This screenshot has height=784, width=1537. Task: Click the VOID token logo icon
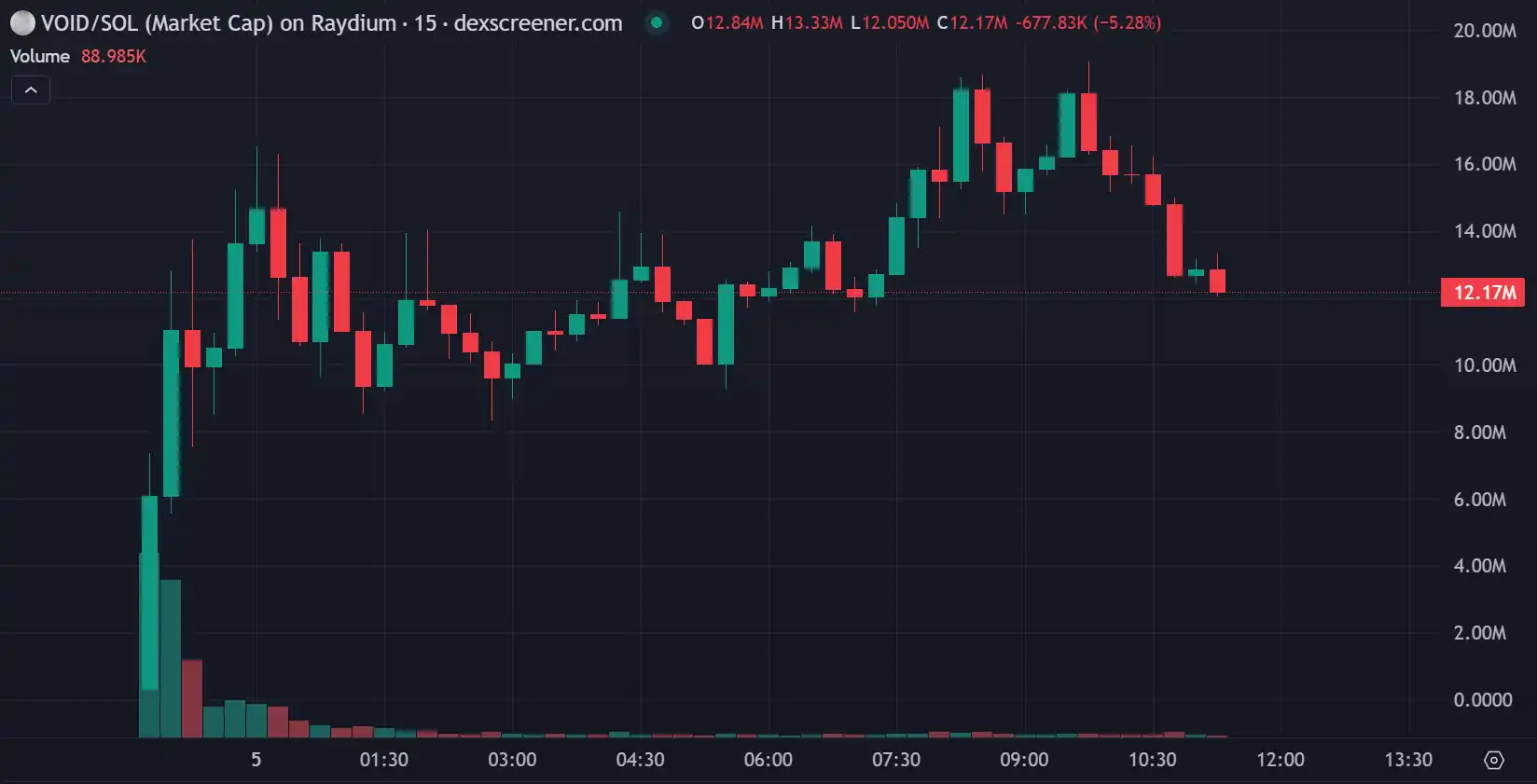click(21, 23)
